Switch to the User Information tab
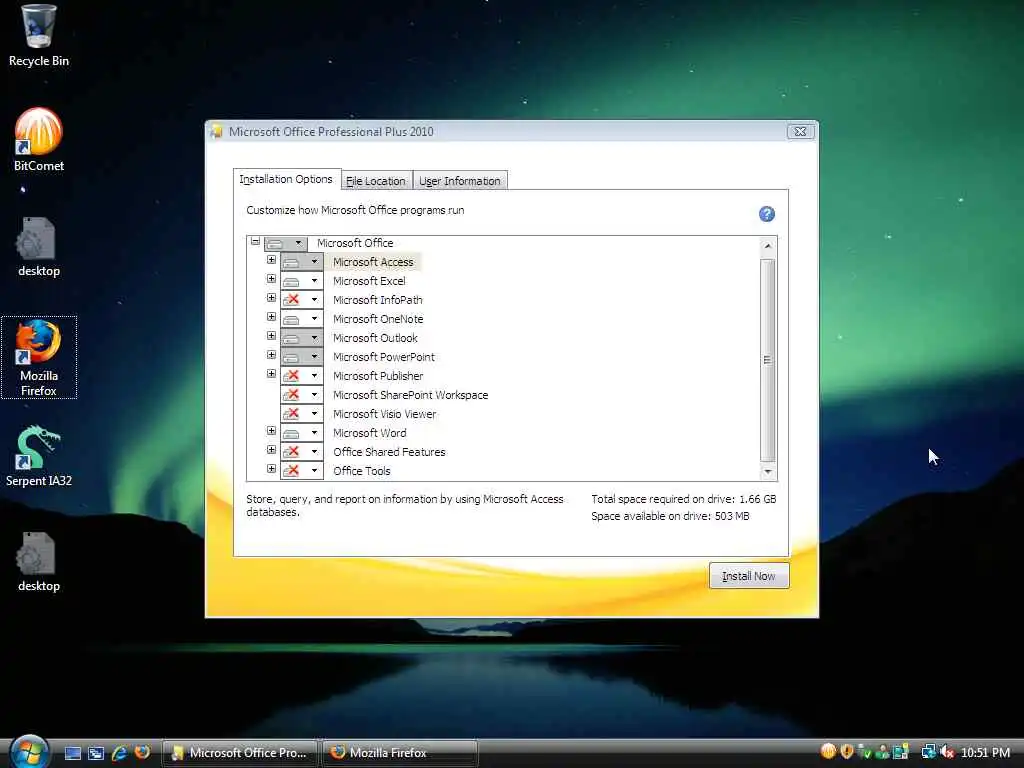This screenshot has height=768, width=1024. [460, 181]
